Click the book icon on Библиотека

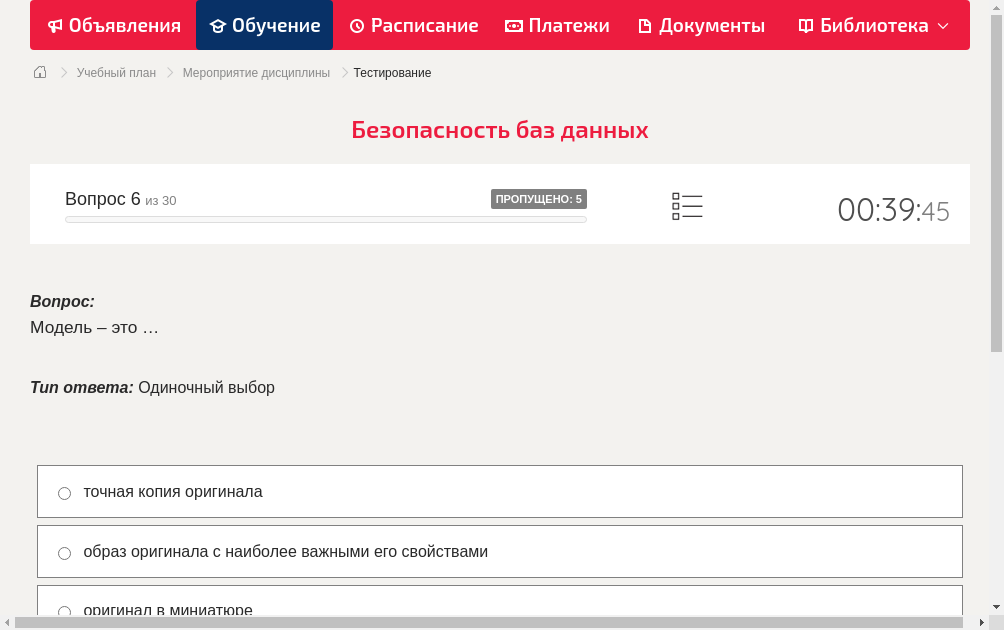pyautogui.click(x=804, y=25)
